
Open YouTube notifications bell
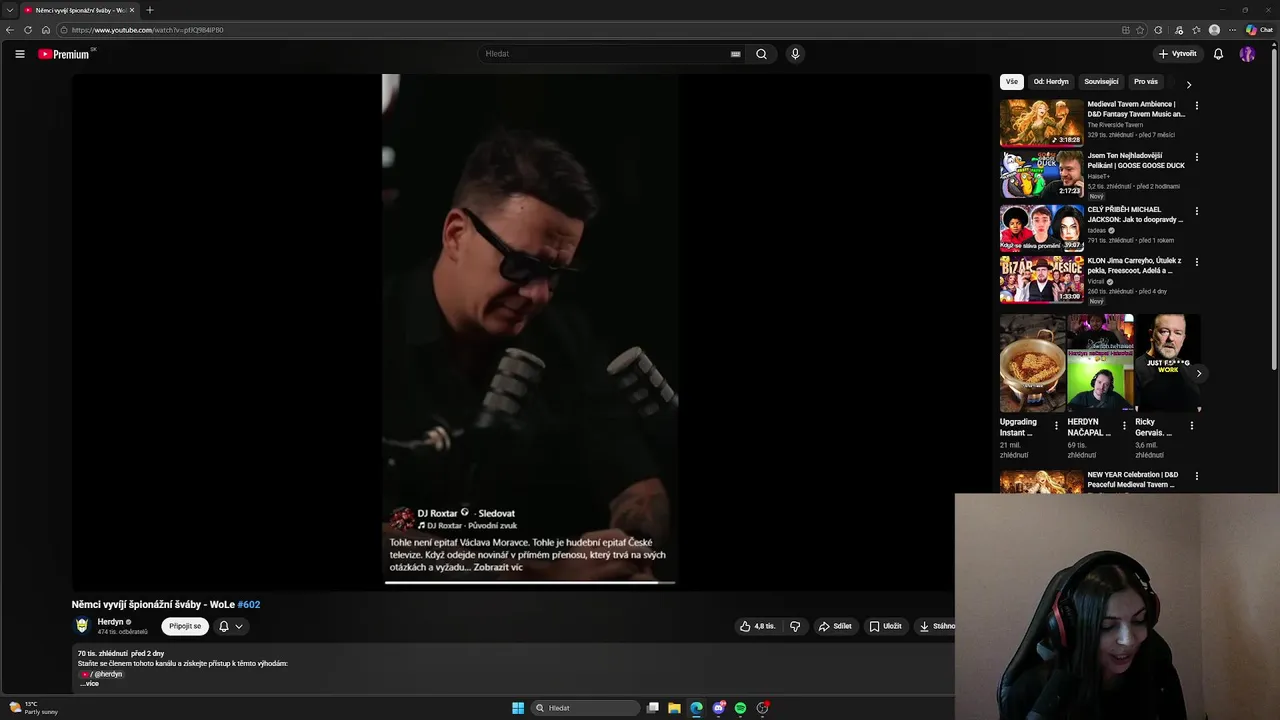click(x=1218, y=54)
